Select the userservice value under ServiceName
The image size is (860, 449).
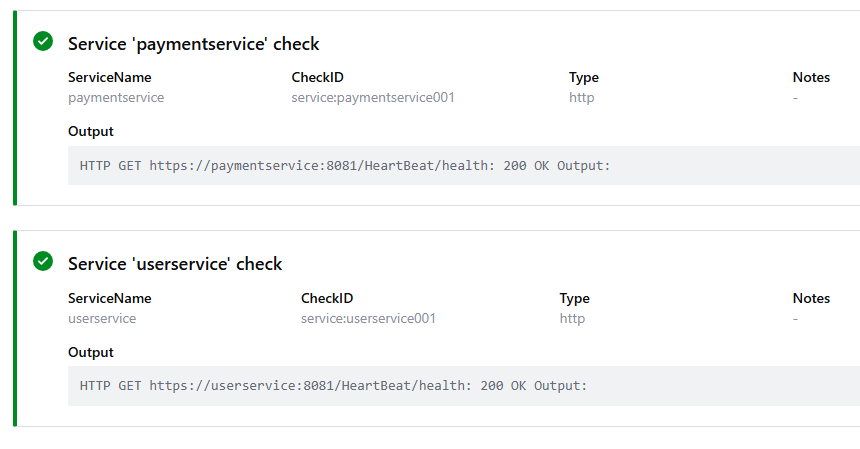(102, 318)
